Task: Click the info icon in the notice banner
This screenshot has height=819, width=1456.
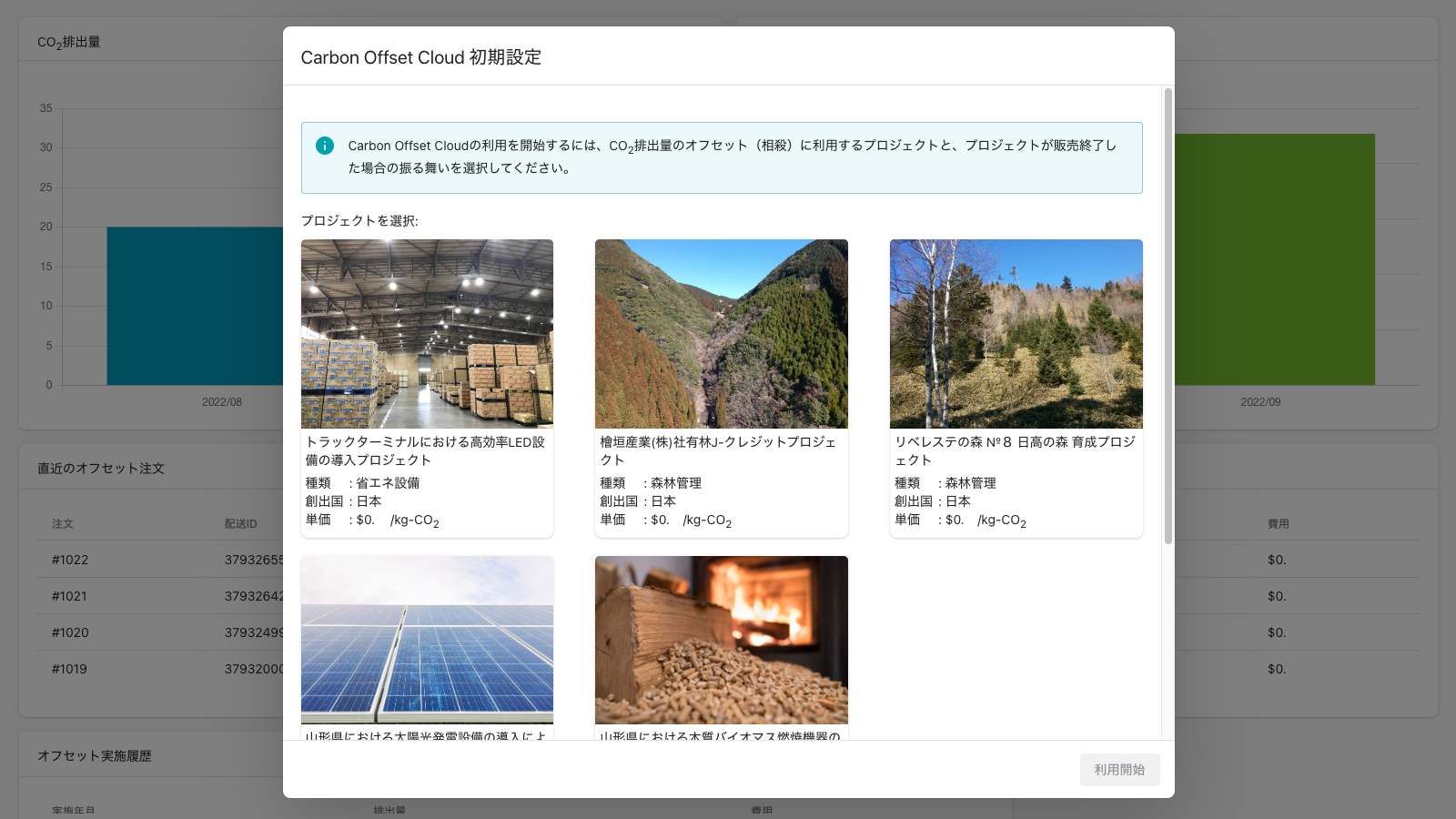Action: (x=324, y=145)
